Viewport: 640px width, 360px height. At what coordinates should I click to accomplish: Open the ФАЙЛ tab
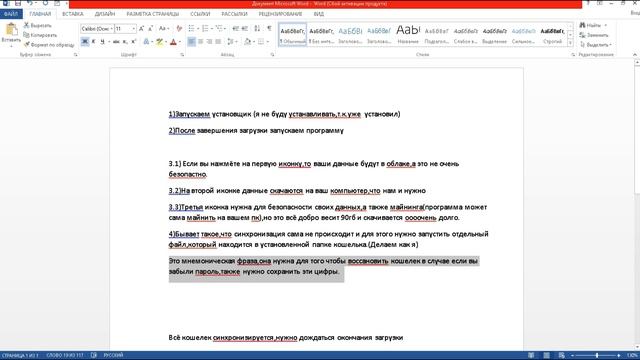coord(11,14)
